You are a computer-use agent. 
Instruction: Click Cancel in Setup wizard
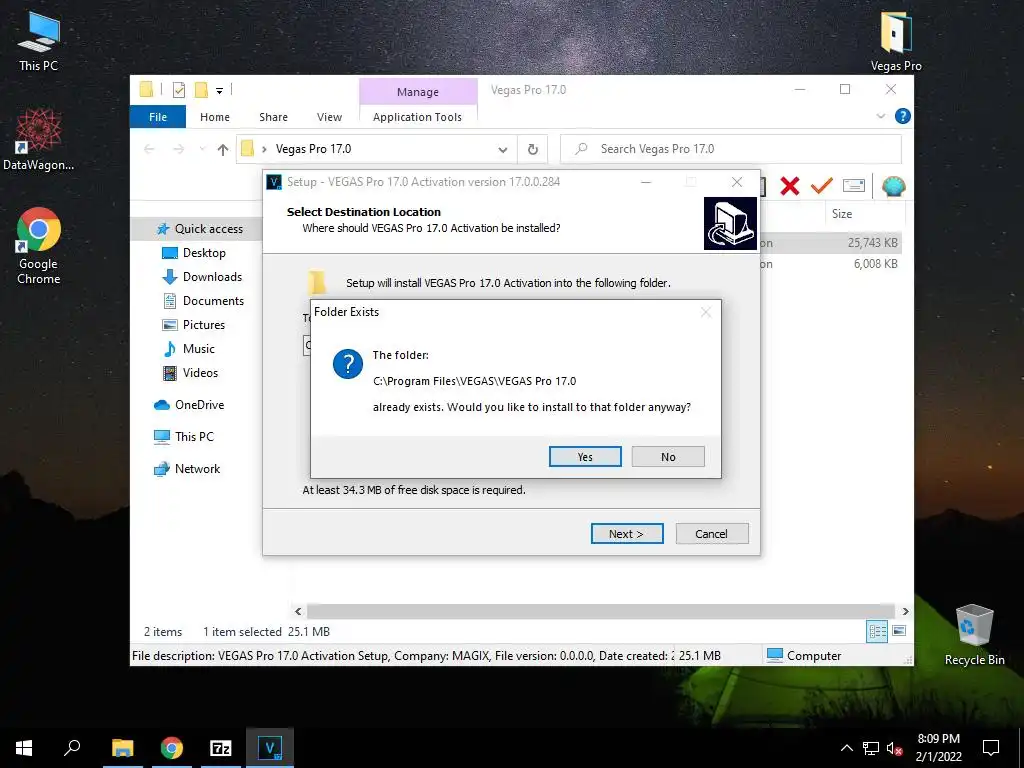pyautogui.click(x=712, y=534)
